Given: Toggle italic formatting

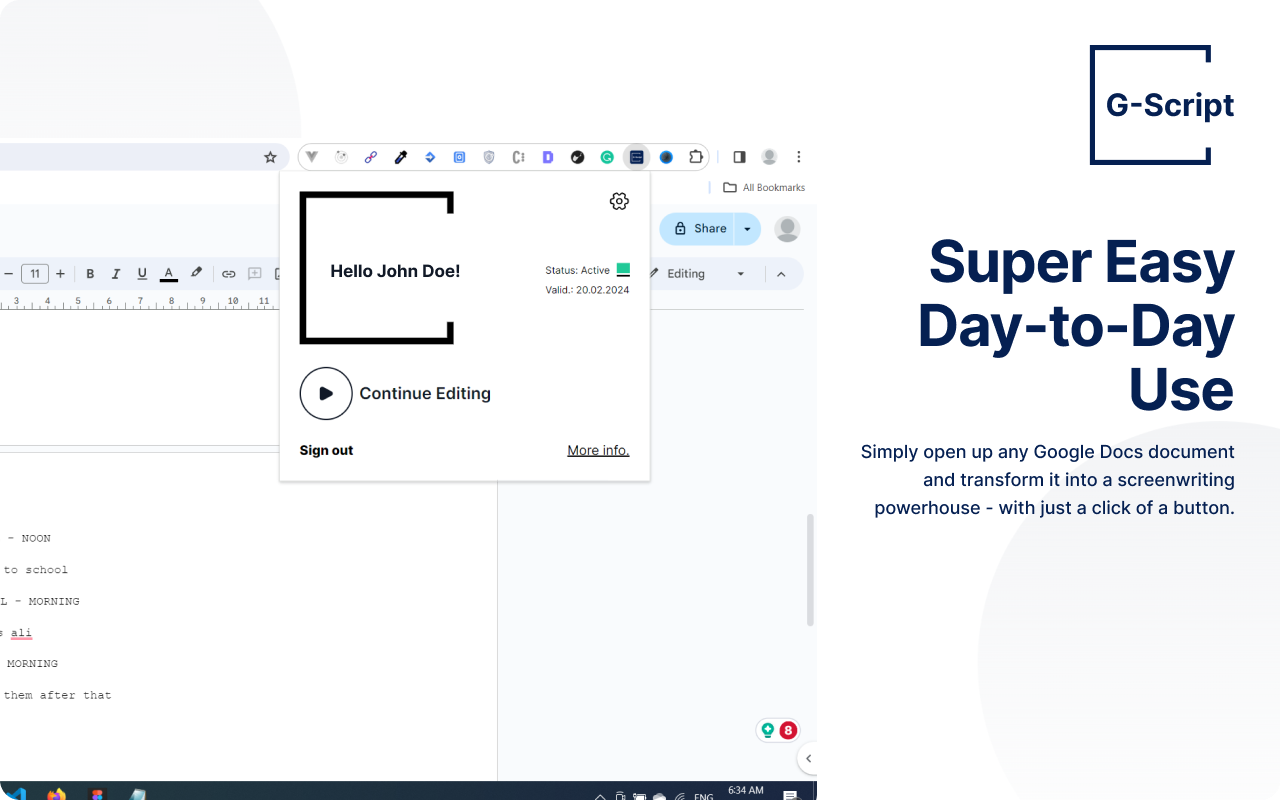Looking at the screenshot, I should tap(116, 274).
